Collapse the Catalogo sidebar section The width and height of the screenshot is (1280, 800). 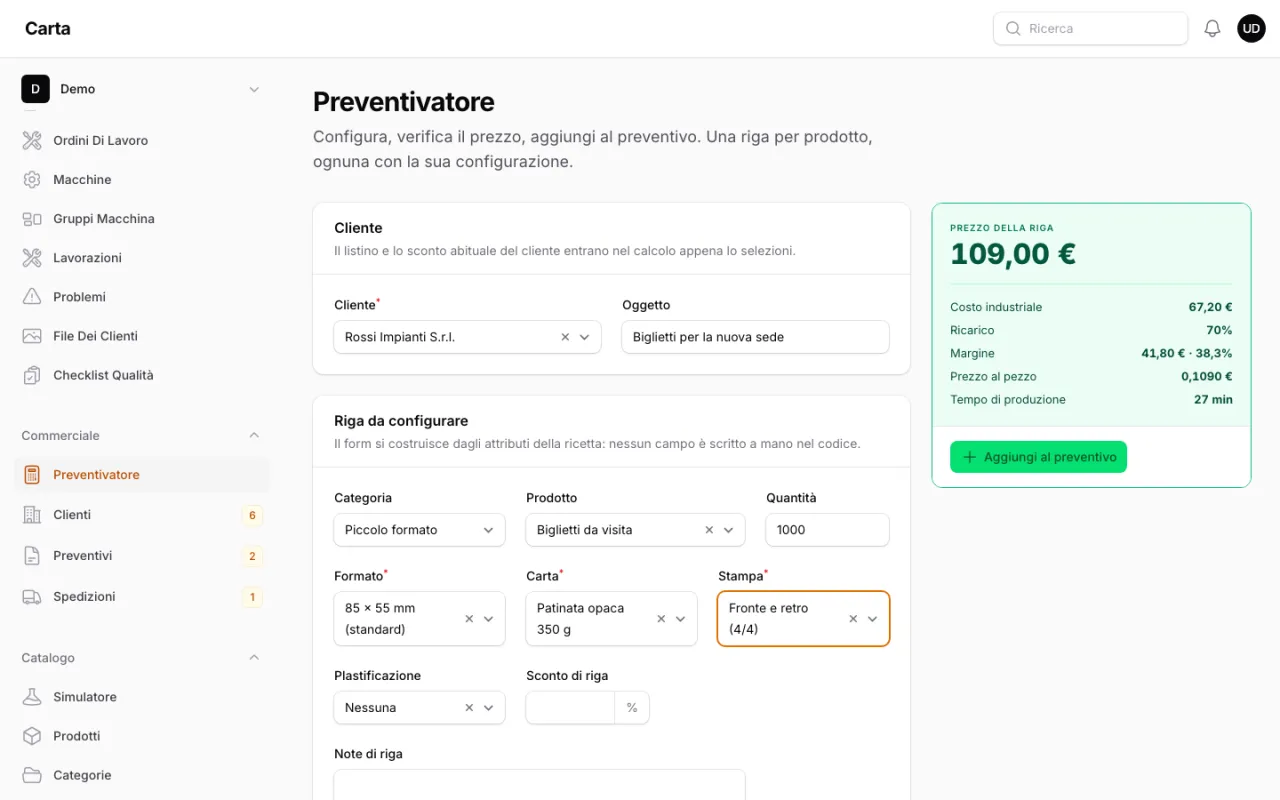click(x=254, y=658)
